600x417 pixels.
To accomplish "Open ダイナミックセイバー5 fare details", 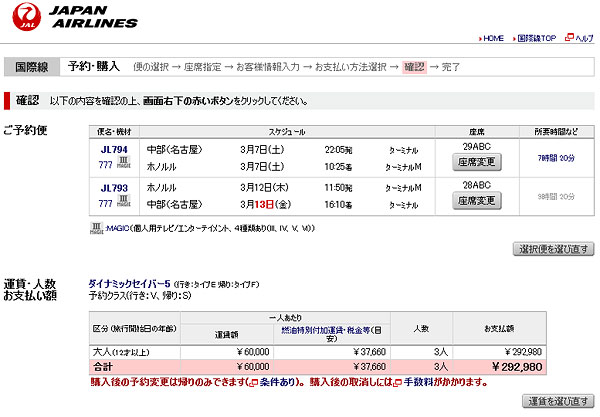I will point(130,284).
